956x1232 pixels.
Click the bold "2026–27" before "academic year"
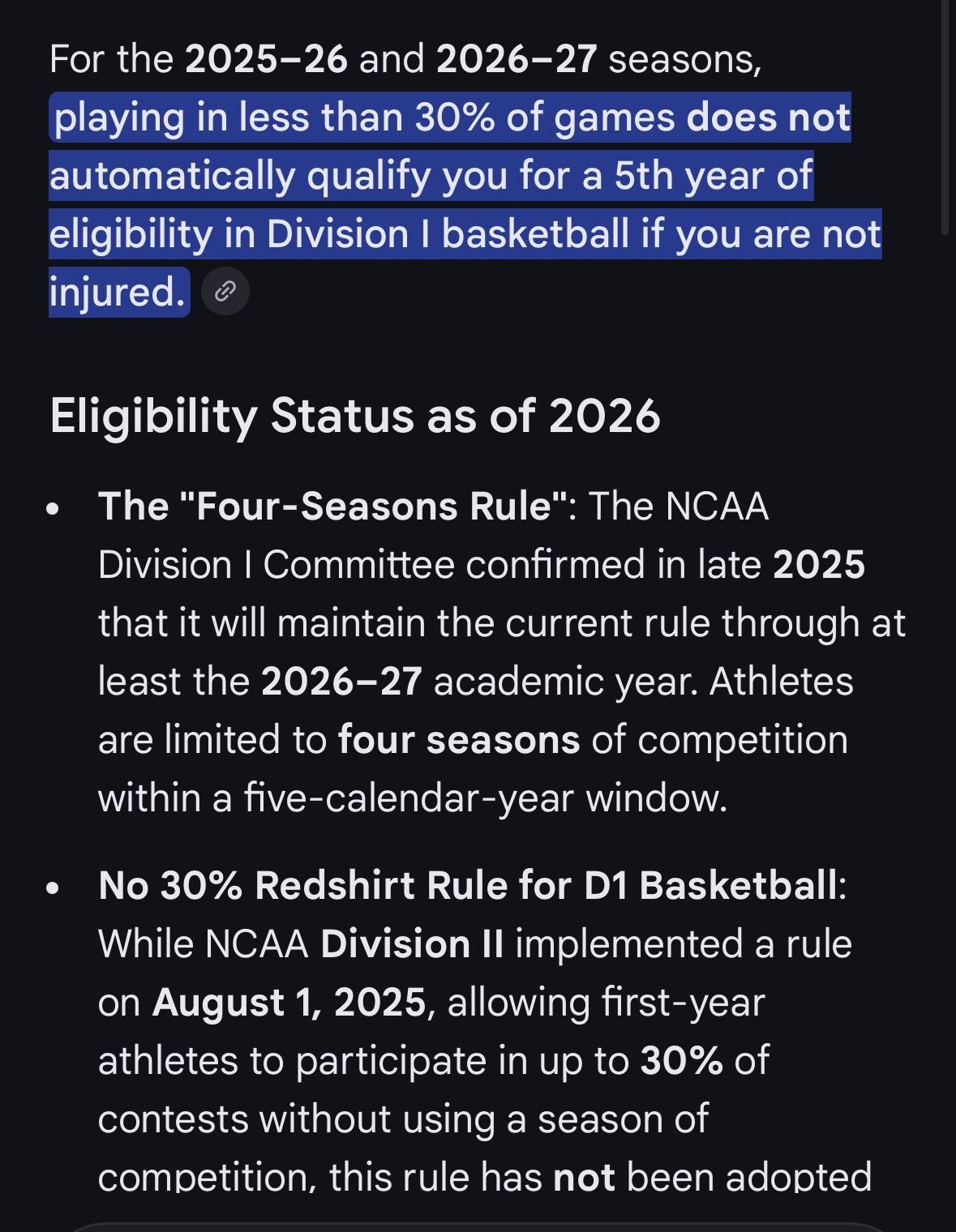point(341,681)
